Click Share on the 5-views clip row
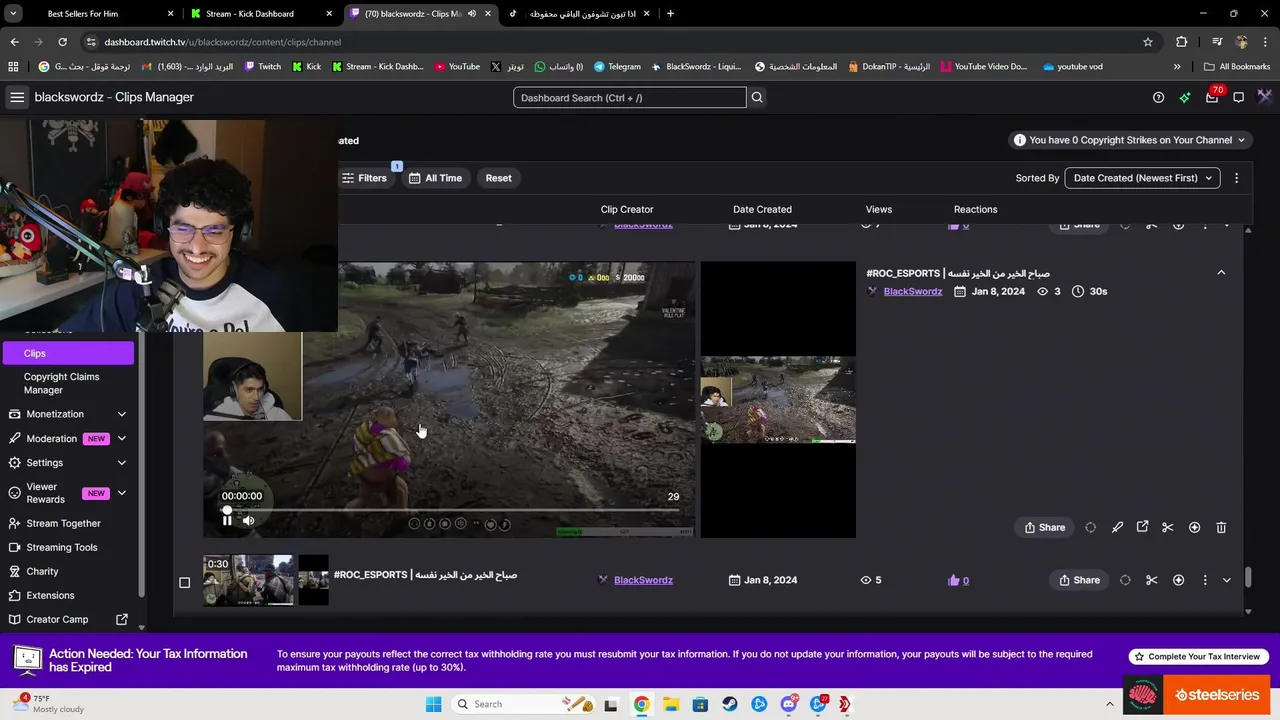 click(1079, 580)
